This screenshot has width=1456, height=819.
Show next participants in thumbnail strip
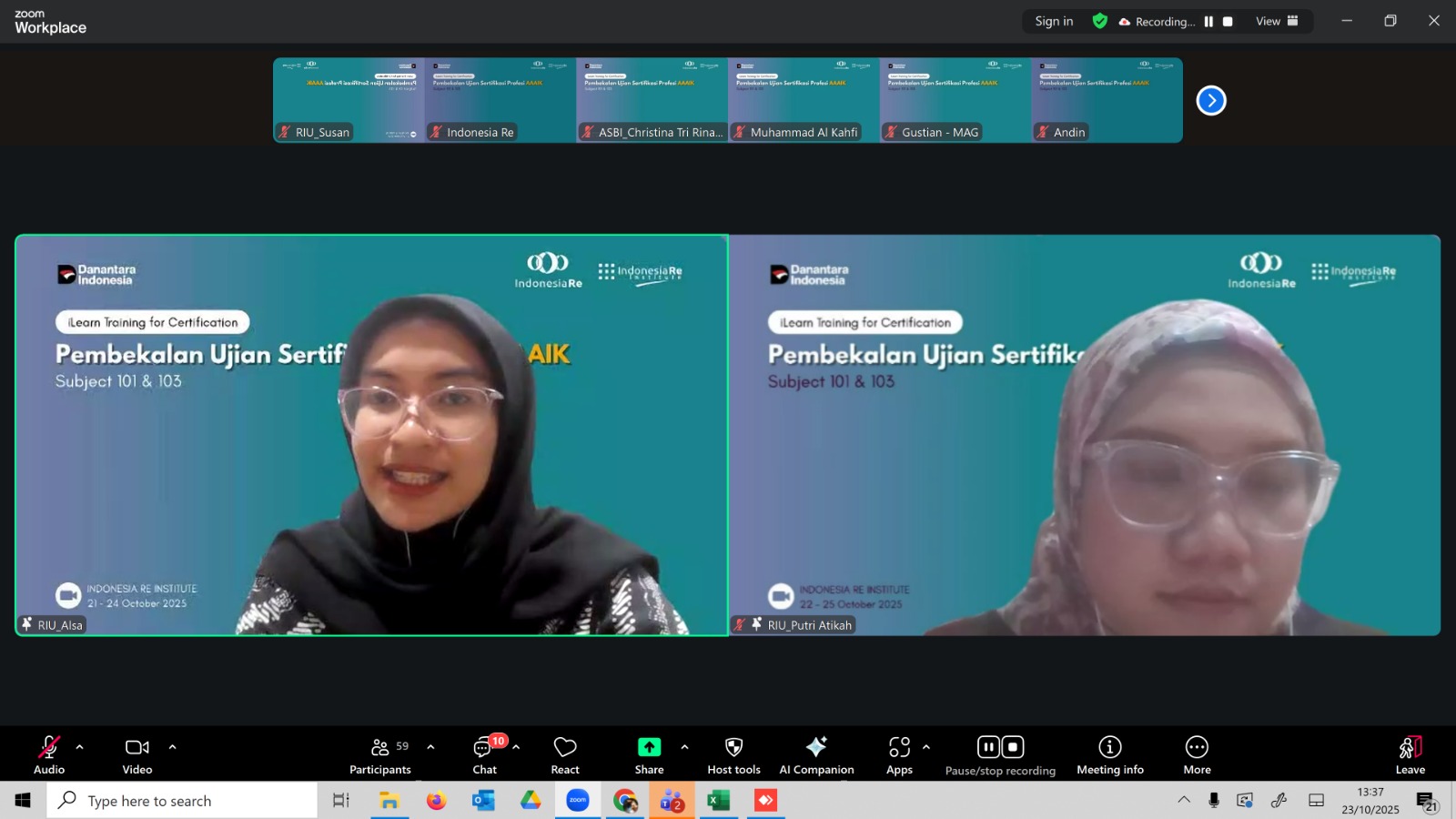point(1210,100)
